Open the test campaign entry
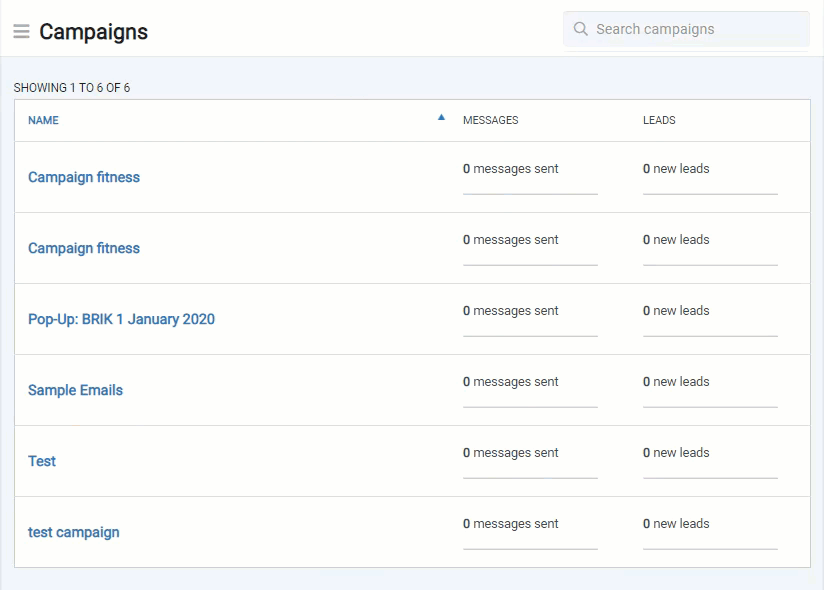The height and width of the screenshot is (590, 824). tap(74, 532)
